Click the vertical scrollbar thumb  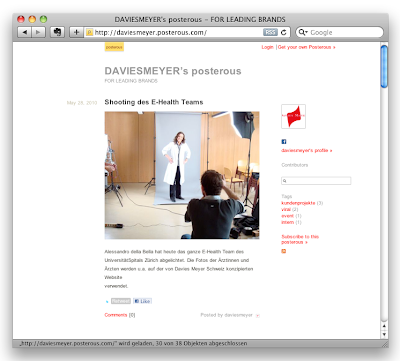(x=384, y=66)
